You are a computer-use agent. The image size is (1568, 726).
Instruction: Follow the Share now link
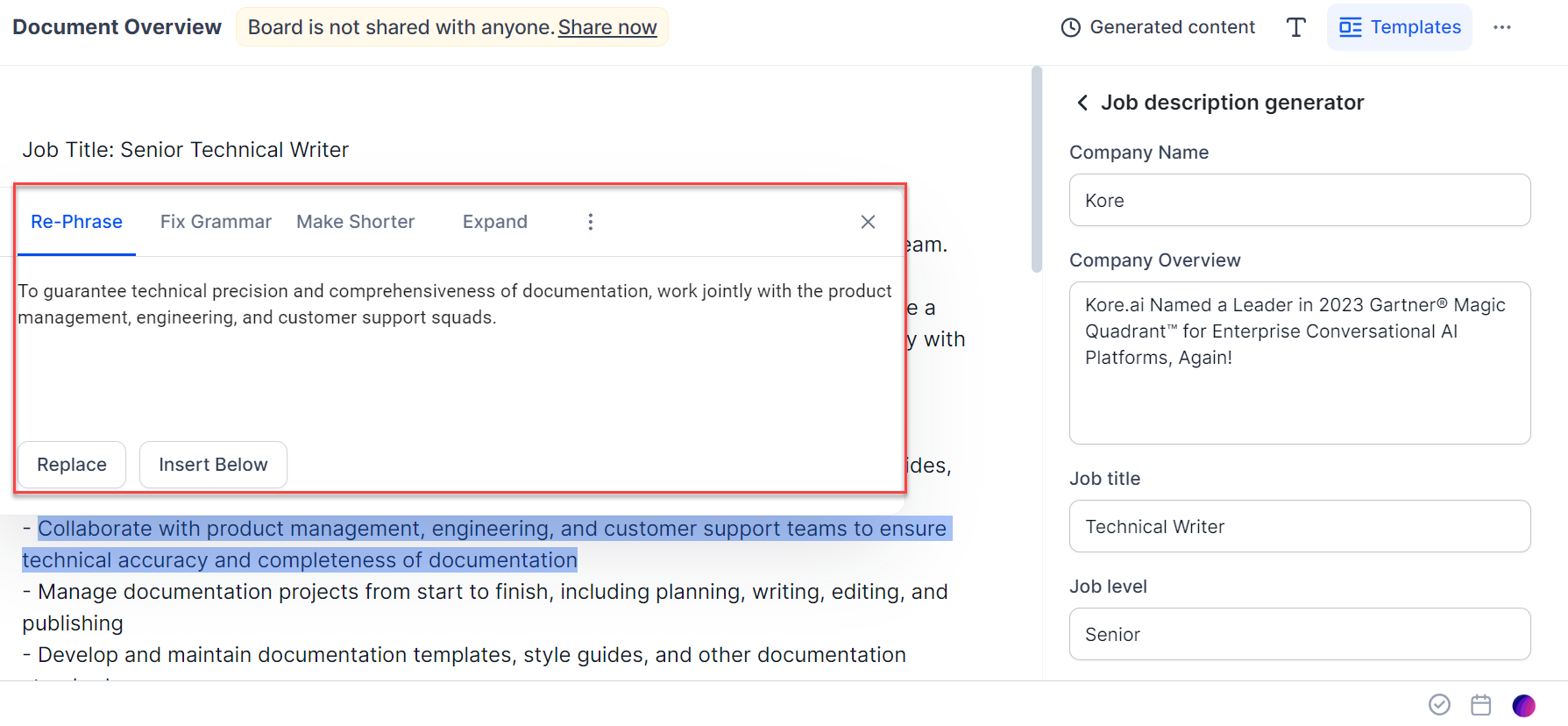(x=607, y=27)
